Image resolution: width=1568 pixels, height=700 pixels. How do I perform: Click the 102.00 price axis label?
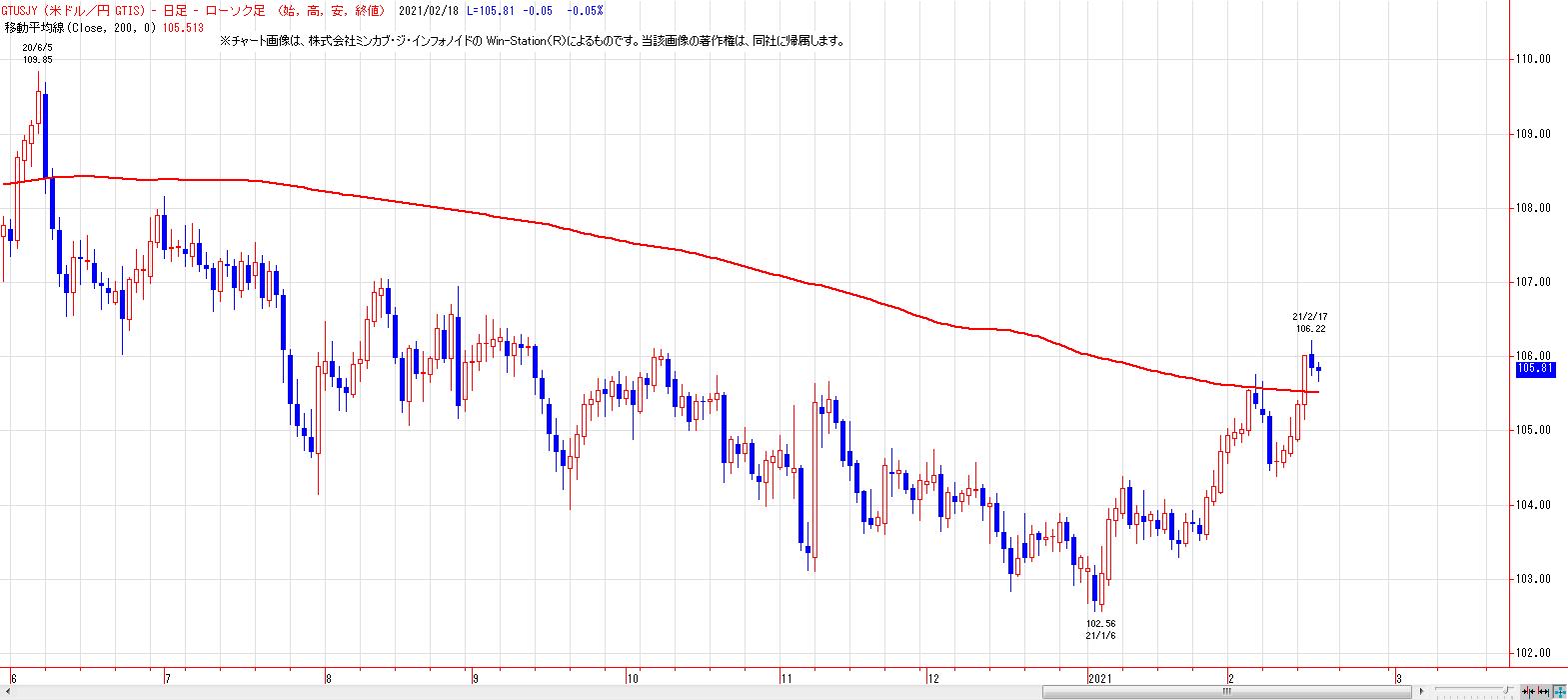point(1534,653)
